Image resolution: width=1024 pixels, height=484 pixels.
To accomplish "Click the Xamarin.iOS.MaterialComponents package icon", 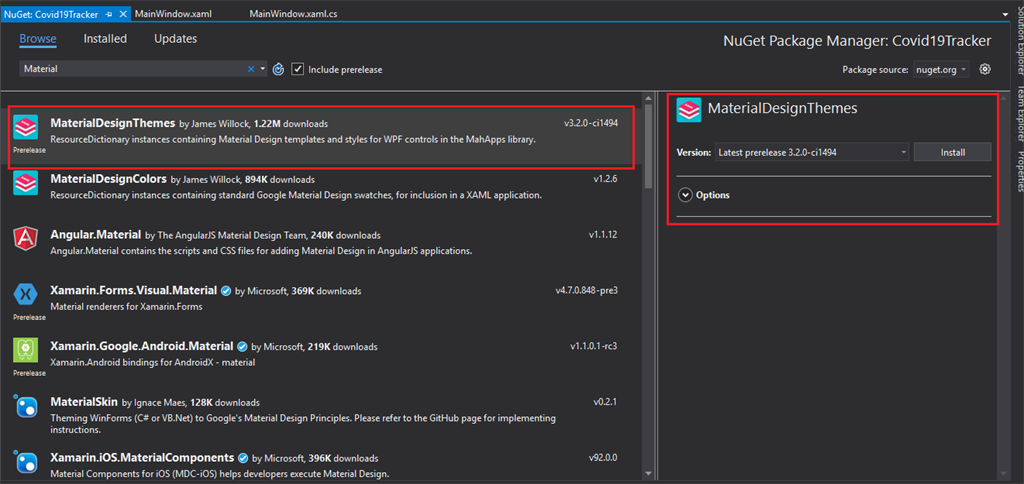I will (25, 462).
